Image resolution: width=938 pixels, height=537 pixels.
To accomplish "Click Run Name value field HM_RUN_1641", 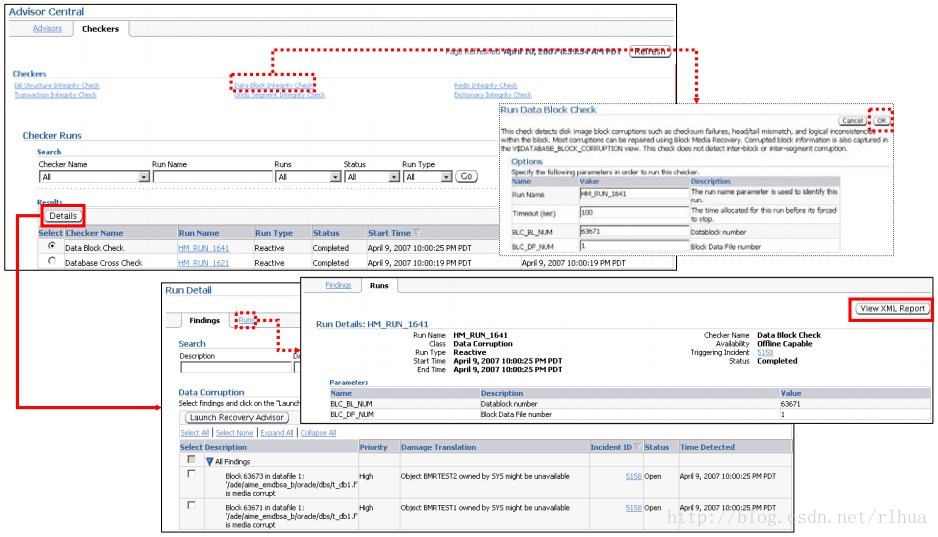I will point(634,194).
